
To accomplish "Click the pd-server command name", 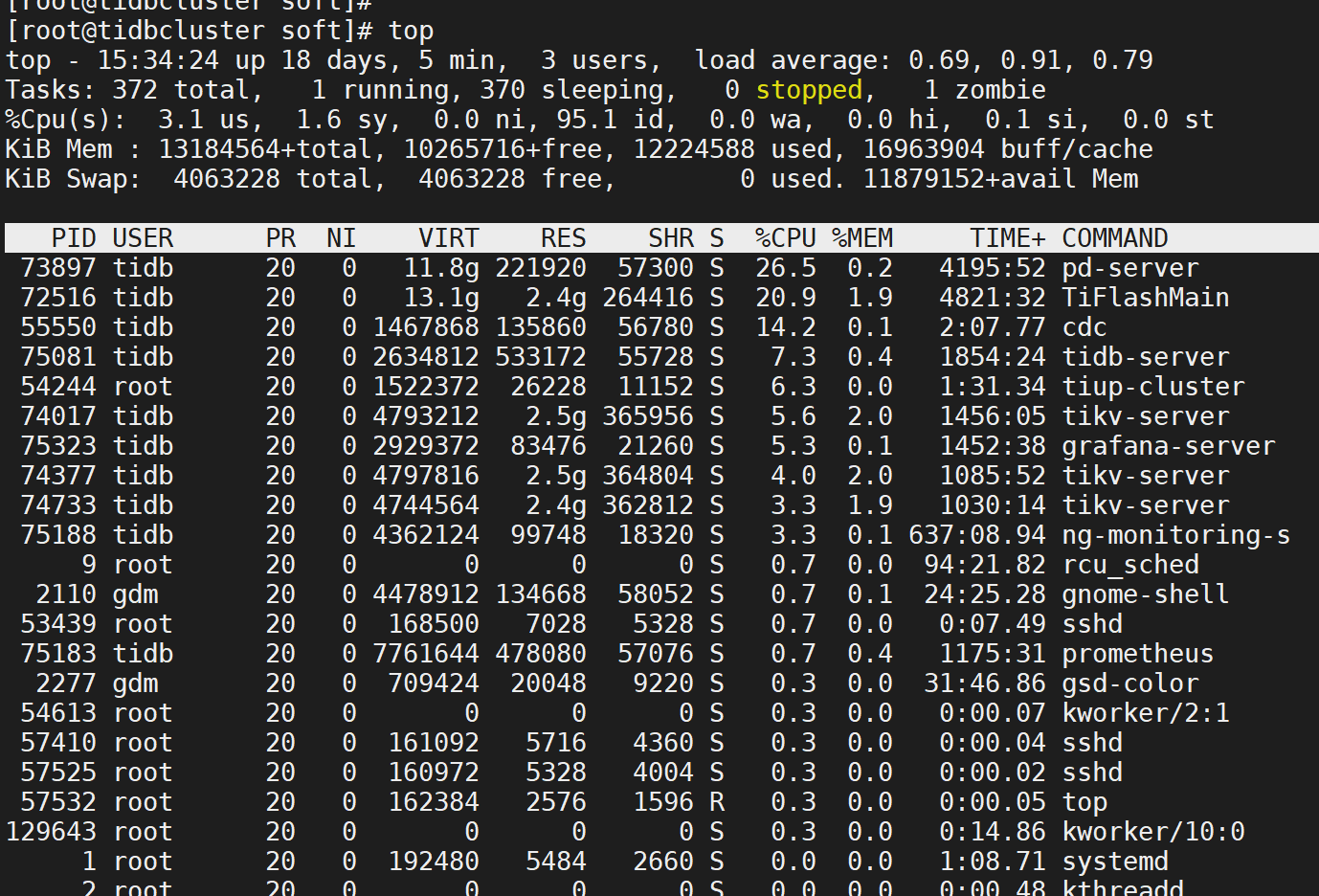I will (x=1130, y=268).
